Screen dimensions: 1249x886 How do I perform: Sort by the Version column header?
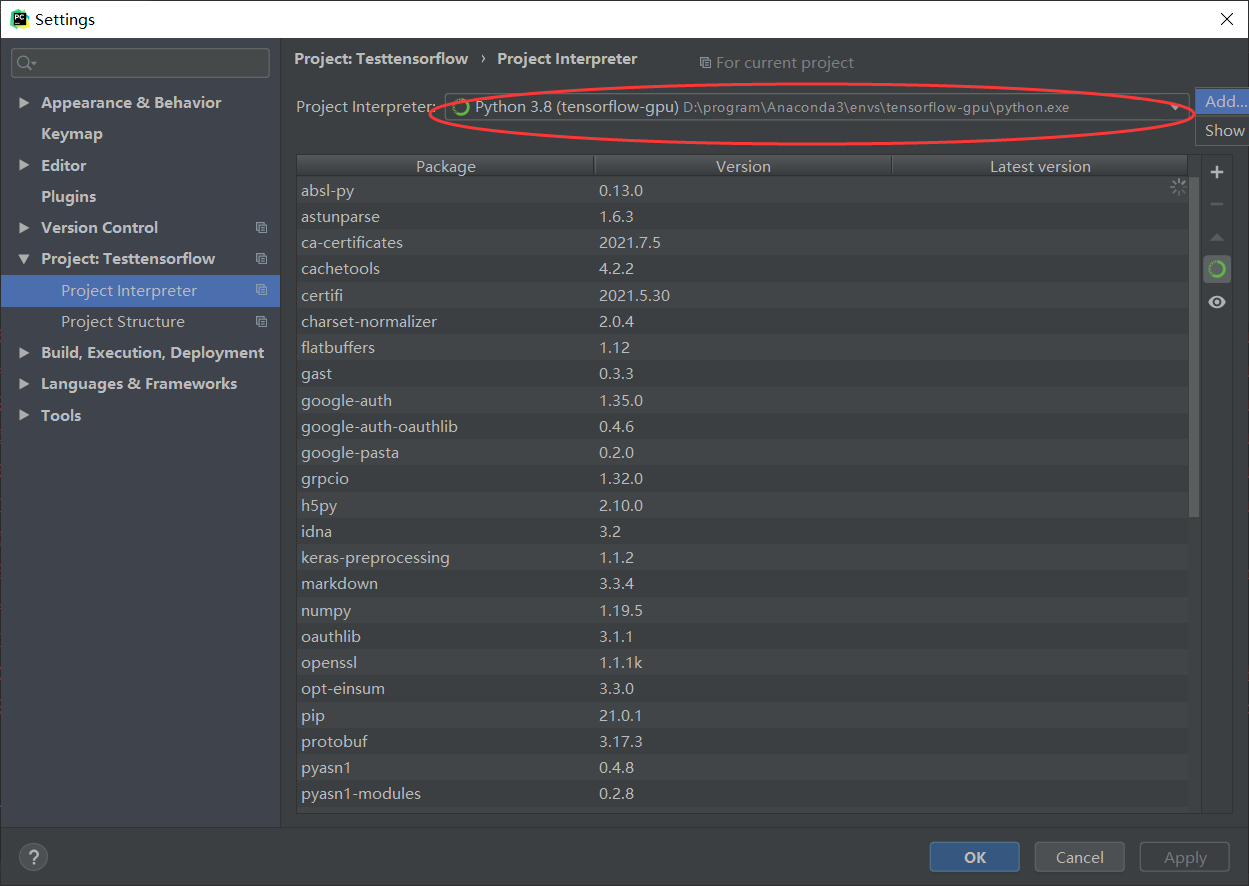[743, 167]
